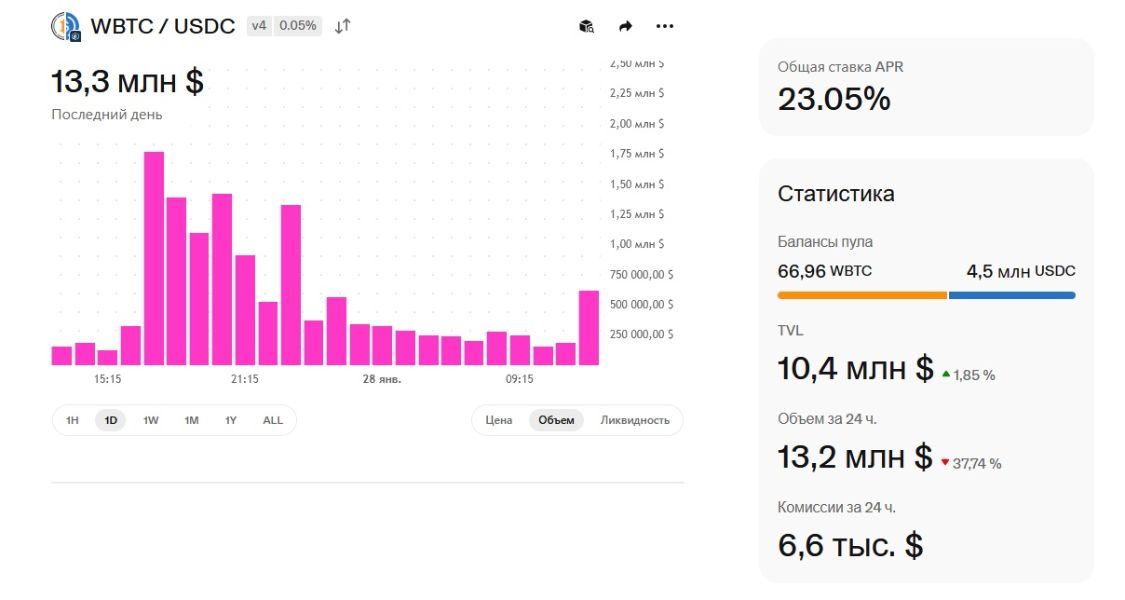Click the WBTC/USDC token pair logo
Viewport: 1125px width, 600px height.
click(65, 24)
